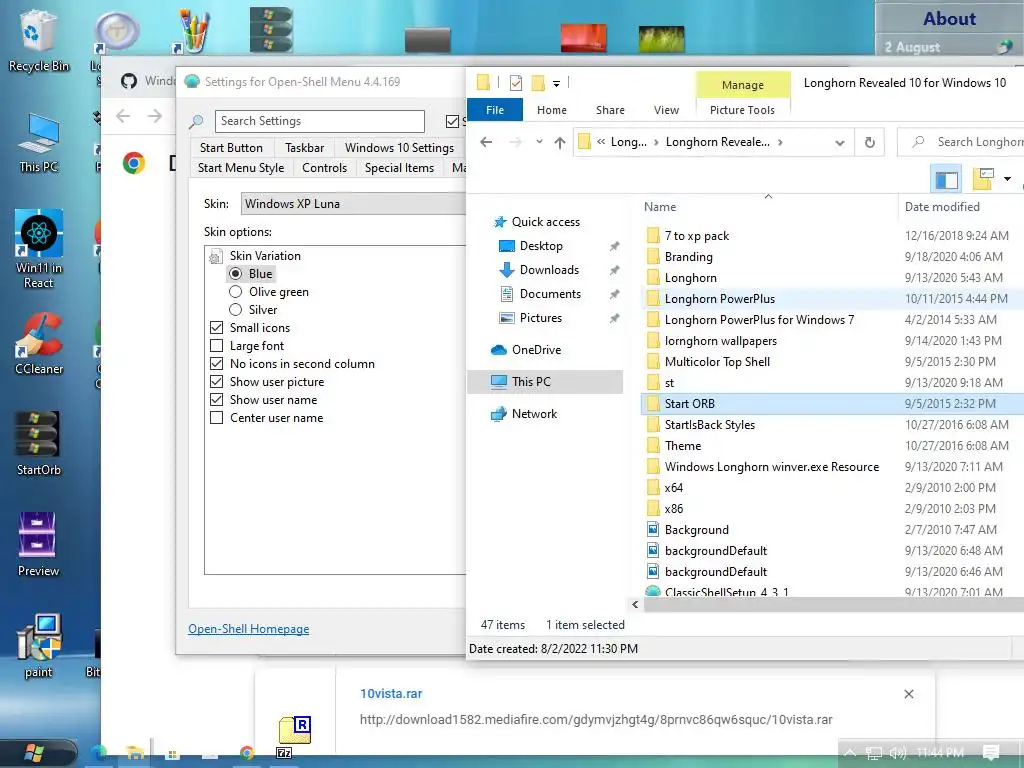
Task: Close the 10vista.rar download notification
Action: click(908, 694)
